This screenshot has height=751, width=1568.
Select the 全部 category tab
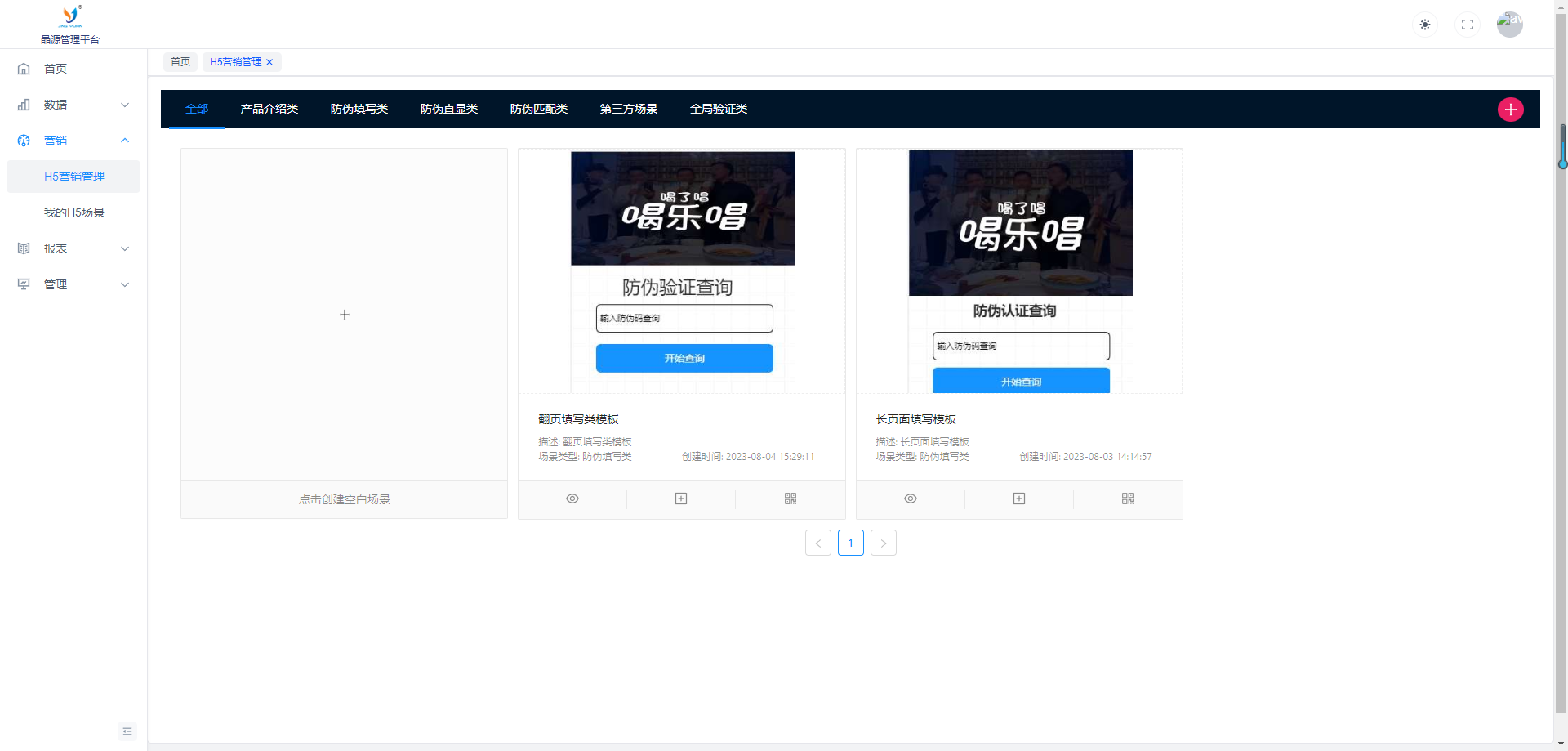197,109
